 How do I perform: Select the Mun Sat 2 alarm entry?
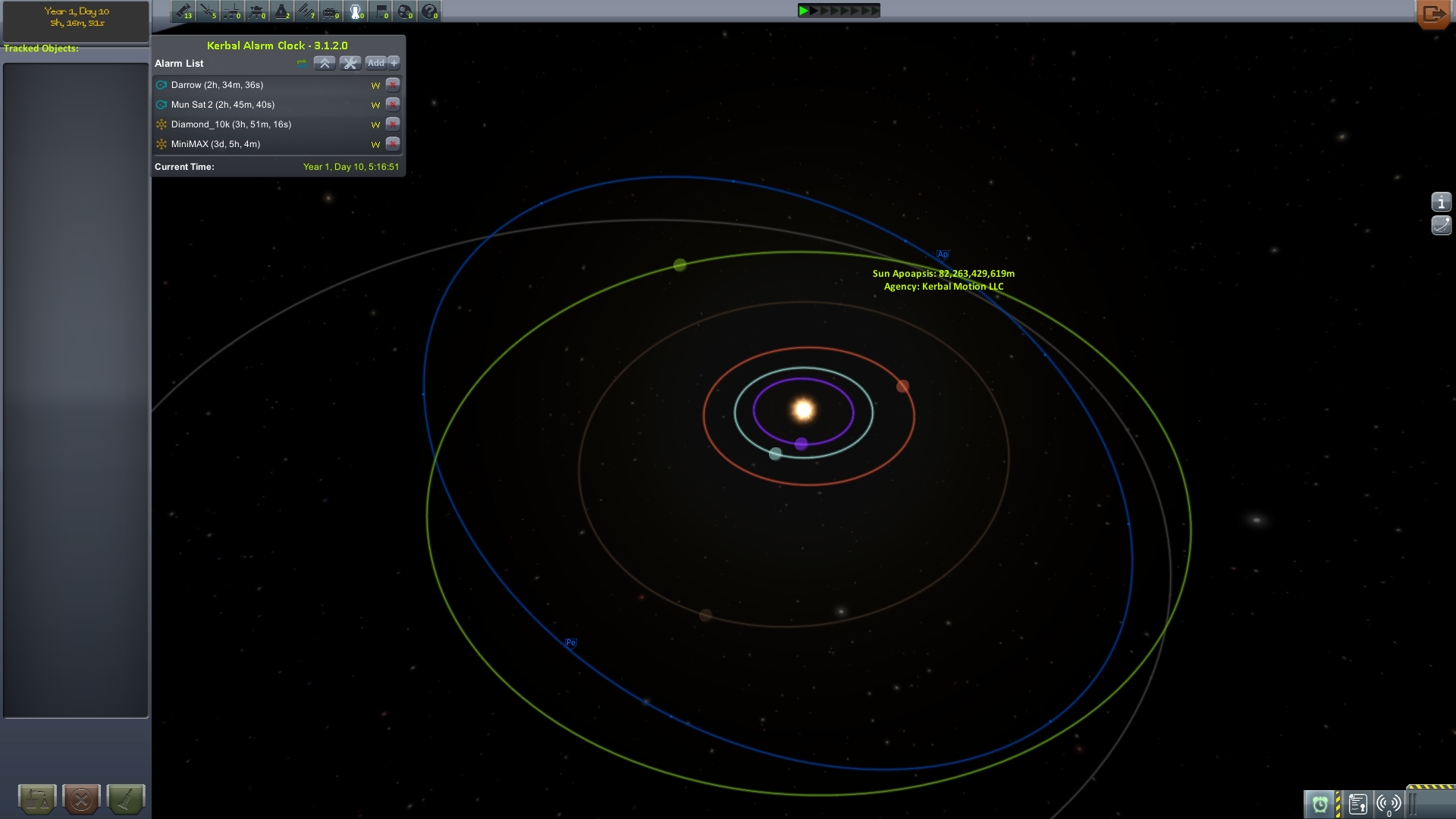coord(223,105)
